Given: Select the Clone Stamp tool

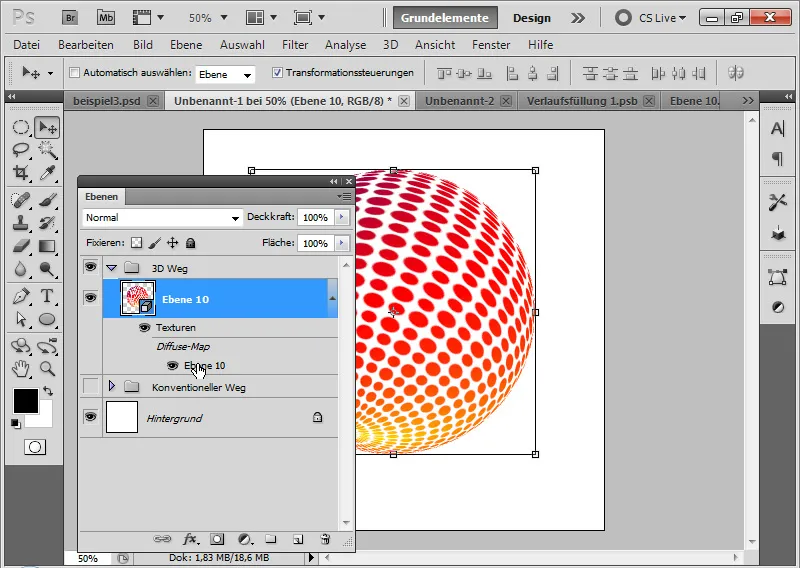Looking at the screenshot, I should 21,223.
